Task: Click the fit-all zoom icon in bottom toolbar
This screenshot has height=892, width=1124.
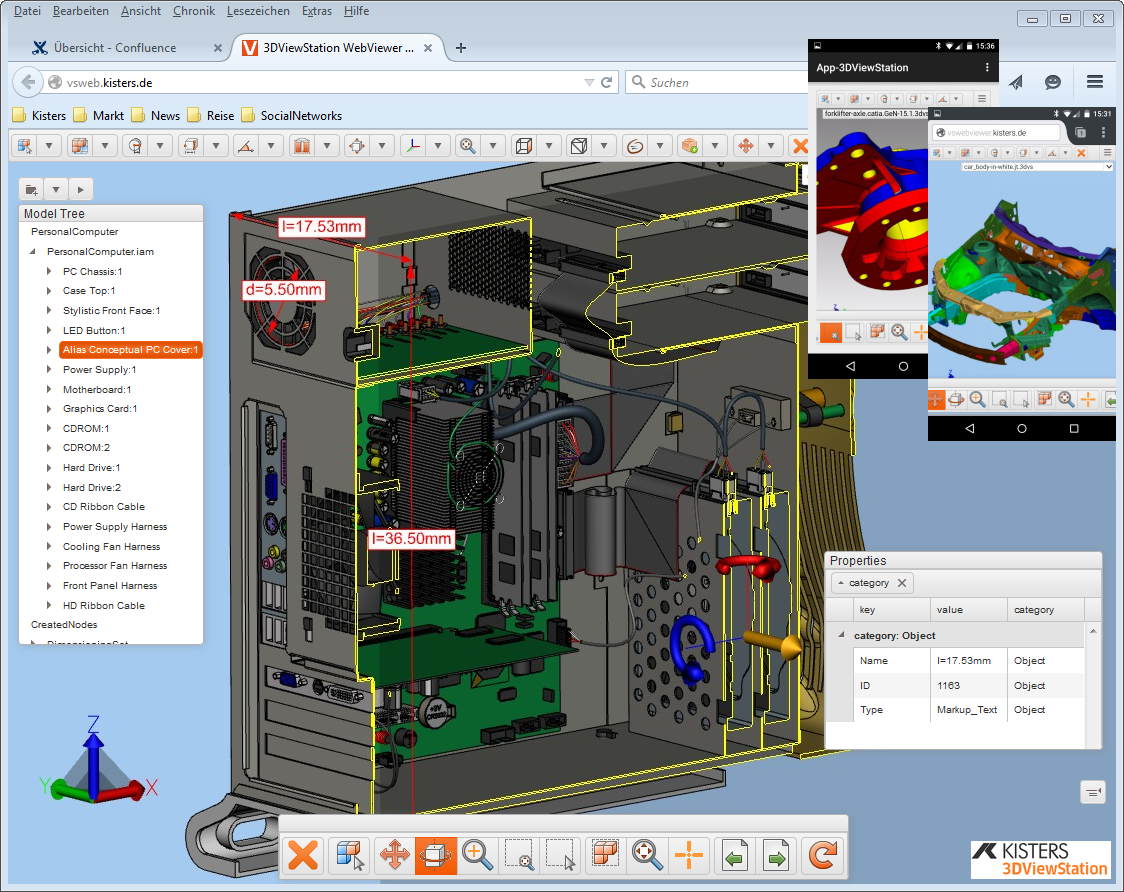Action: (x=647, y=856)
